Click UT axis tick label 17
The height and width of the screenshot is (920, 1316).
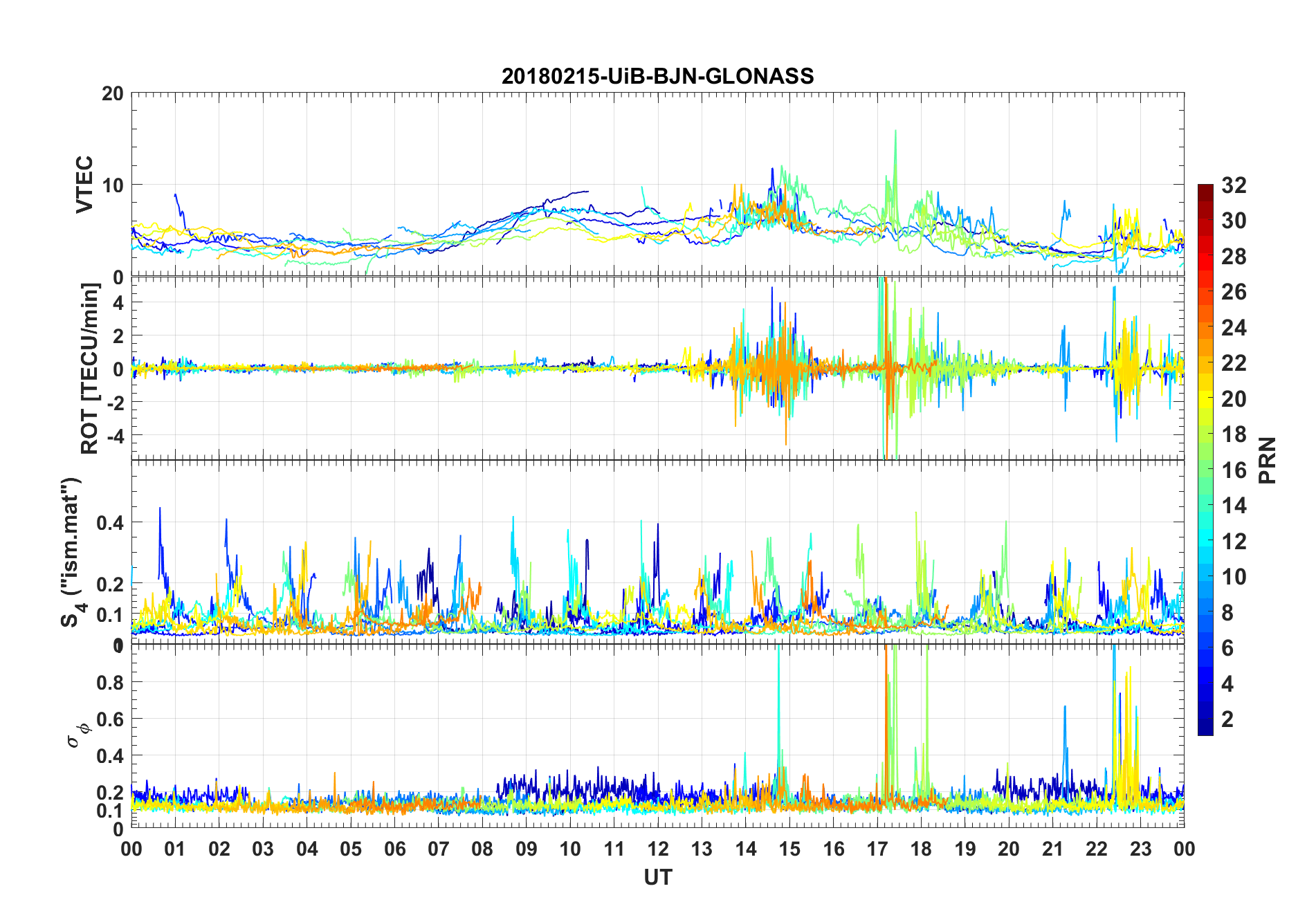coord(877,849)
